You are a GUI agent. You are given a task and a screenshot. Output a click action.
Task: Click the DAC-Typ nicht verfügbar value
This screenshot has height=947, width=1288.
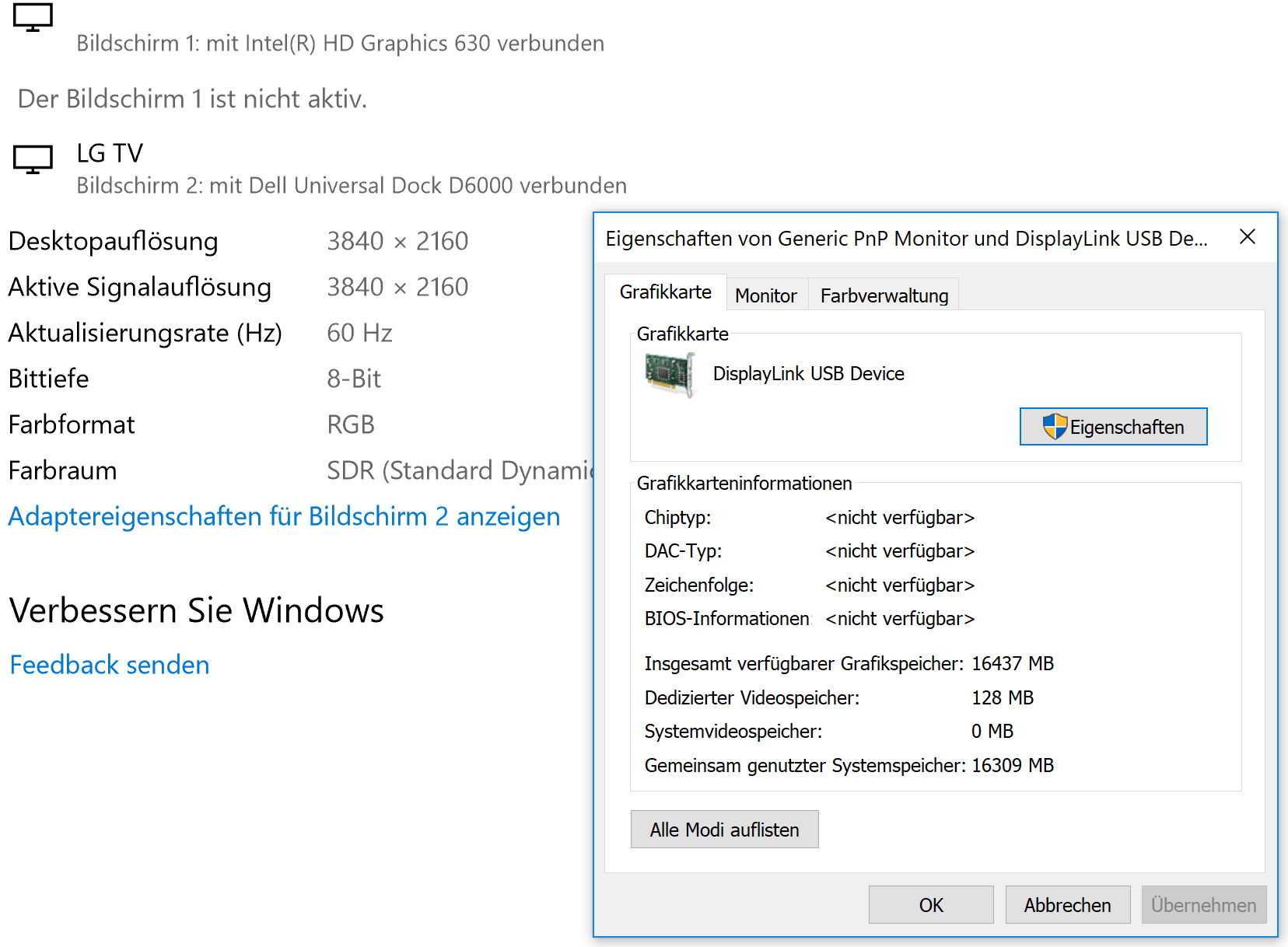coord(900,551)
